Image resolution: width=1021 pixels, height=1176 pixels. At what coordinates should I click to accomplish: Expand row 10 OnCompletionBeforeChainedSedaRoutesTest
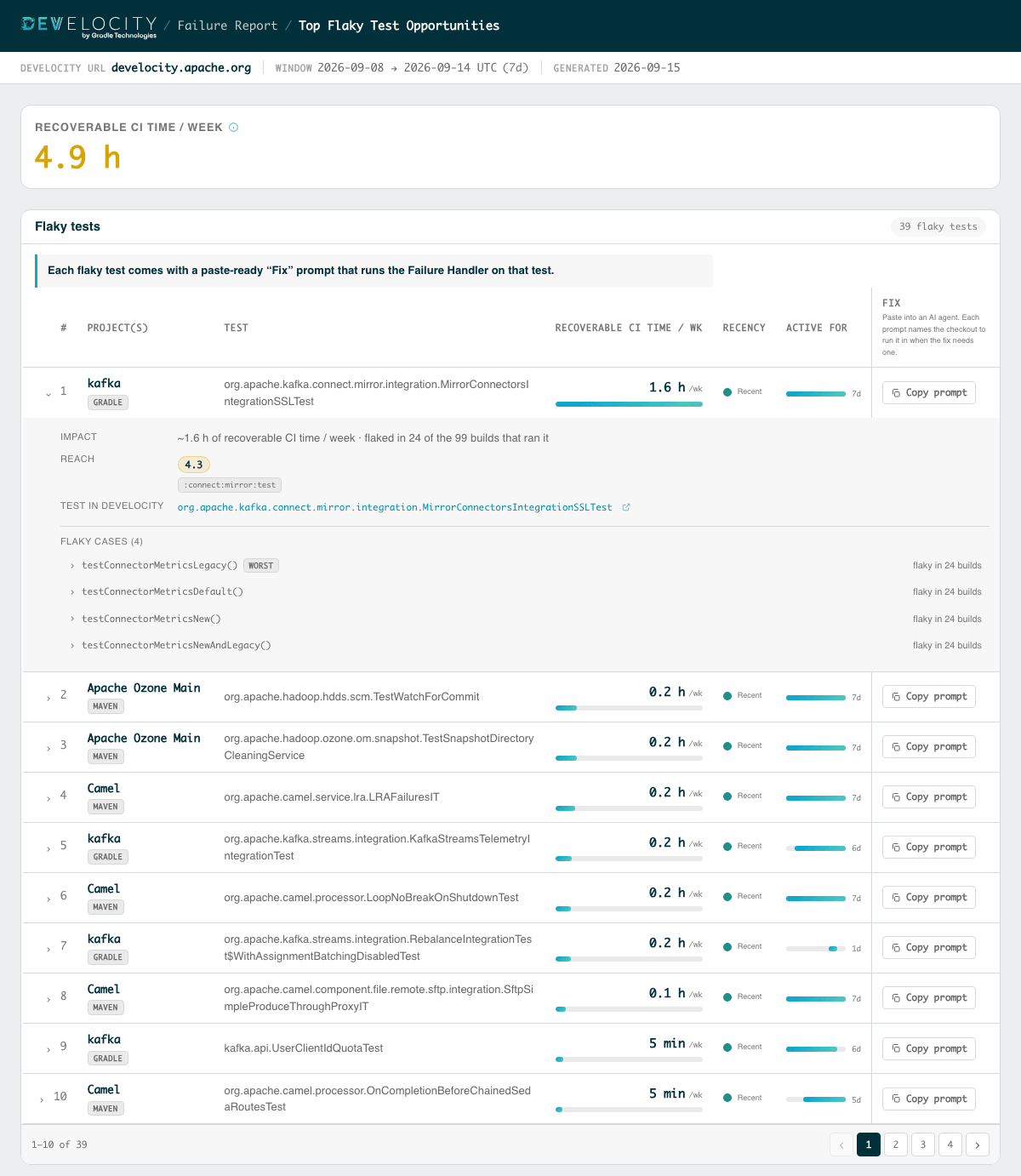click(42, 1099)
